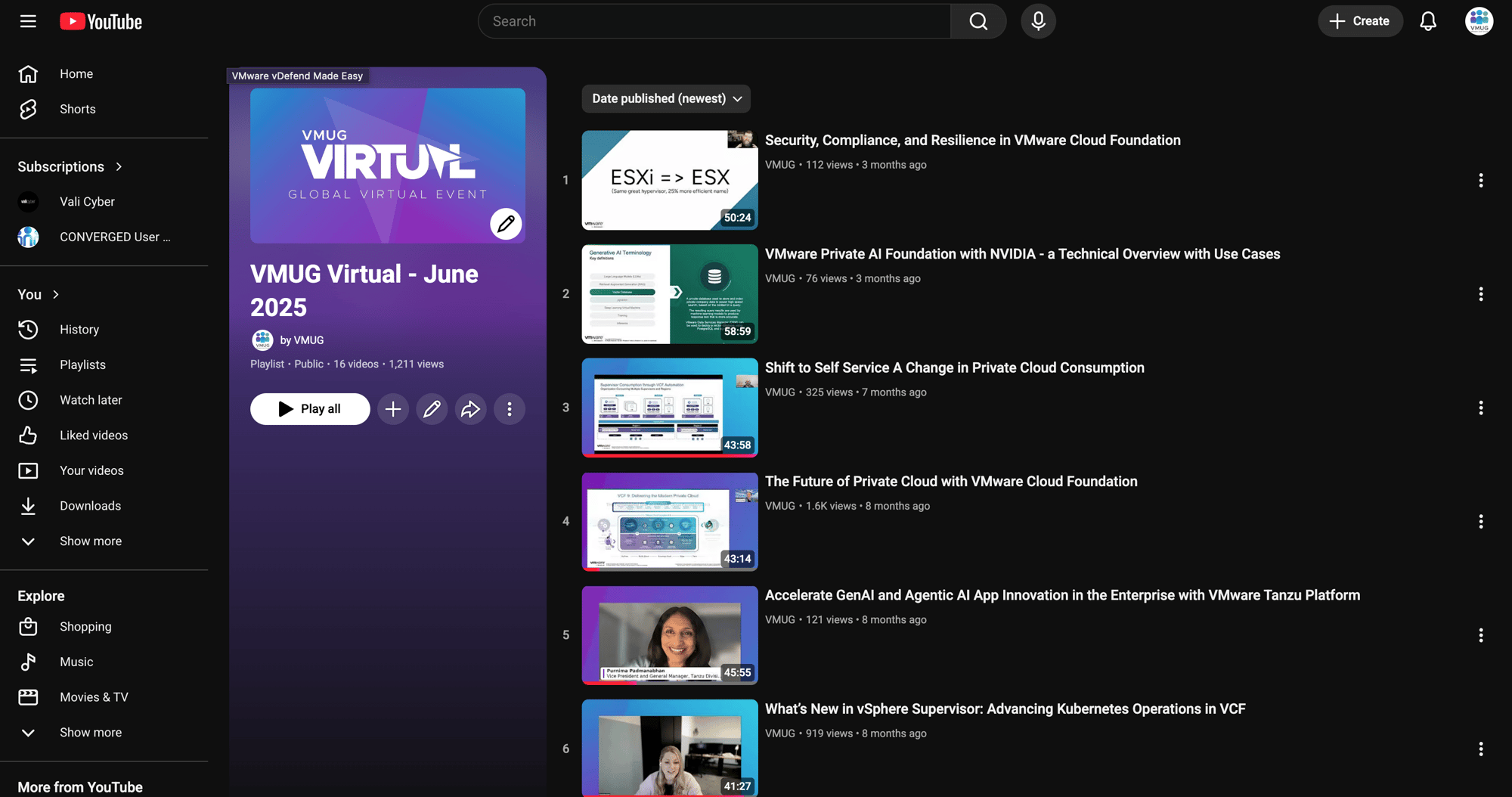
Task: Open the share icon under the playlist title
Action: point(470,409)
